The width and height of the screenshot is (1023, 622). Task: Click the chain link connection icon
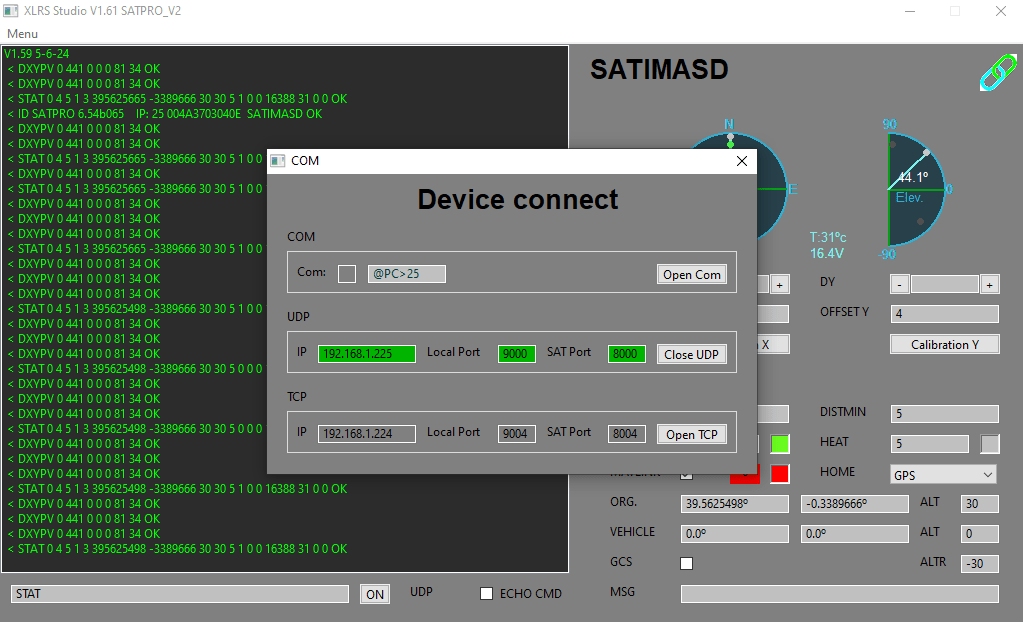click(x=996, y=73)
